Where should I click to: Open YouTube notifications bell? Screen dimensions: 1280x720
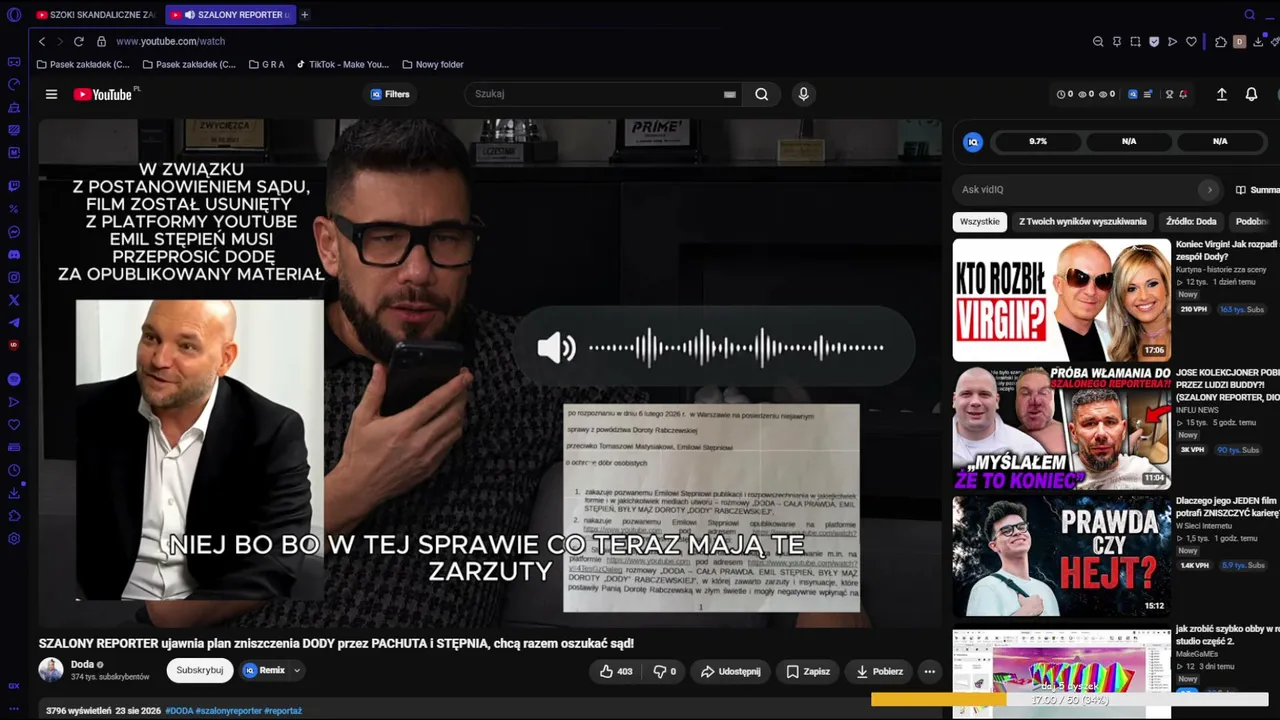[x=1251, y=94]
